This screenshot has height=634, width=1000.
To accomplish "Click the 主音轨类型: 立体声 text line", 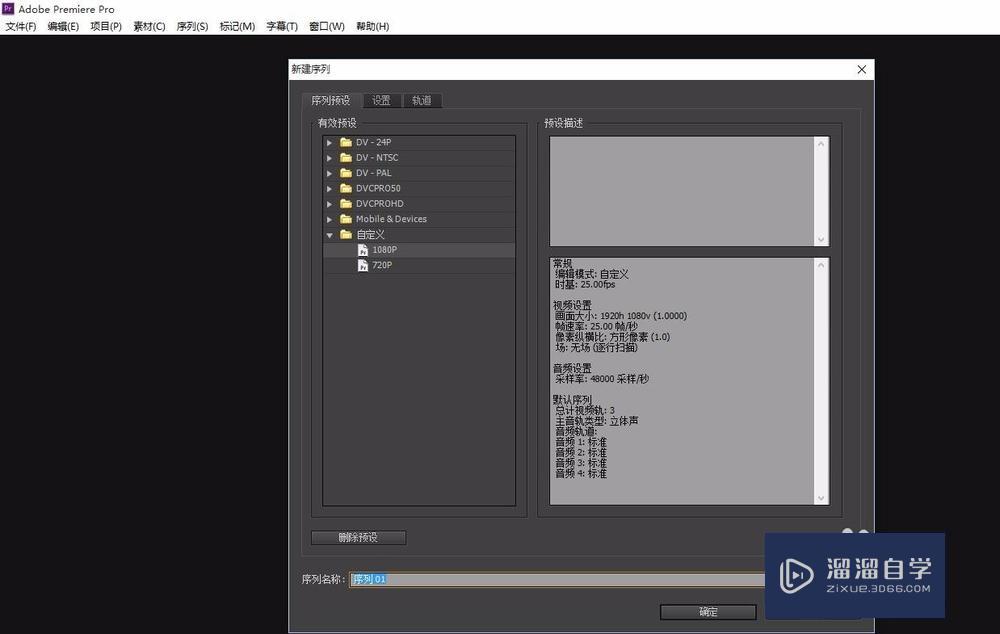I will click(x=596, y=421).
